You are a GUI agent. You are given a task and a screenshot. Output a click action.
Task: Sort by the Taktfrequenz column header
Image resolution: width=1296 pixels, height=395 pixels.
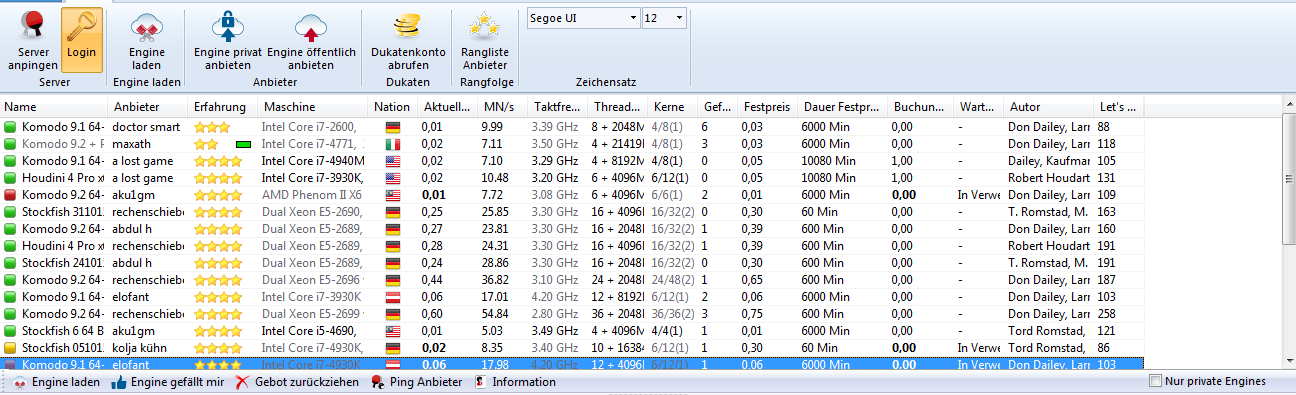pos(557,107)
